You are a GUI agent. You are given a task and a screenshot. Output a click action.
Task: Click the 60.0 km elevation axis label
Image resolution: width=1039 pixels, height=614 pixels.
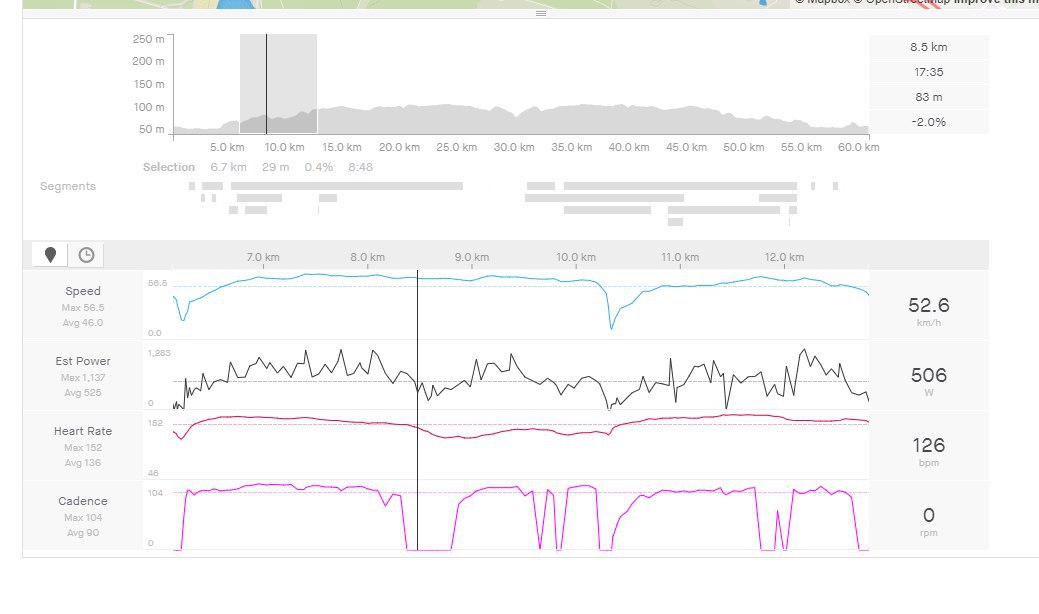[x=859, y=147]
